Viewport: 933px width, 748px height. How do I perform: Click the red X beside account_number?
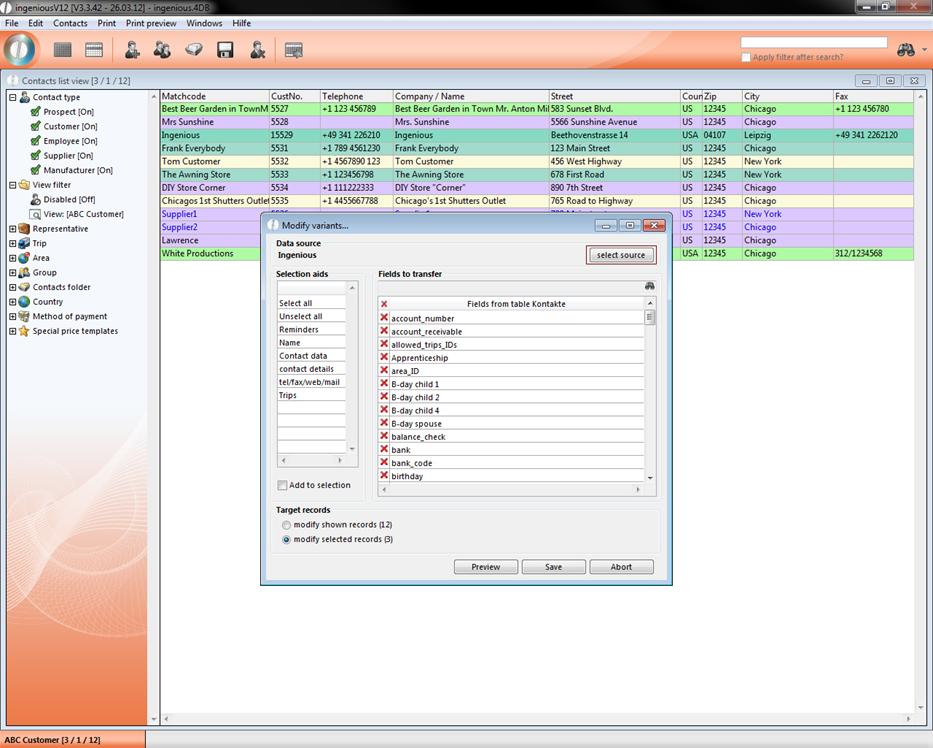(x=384, y=318)
